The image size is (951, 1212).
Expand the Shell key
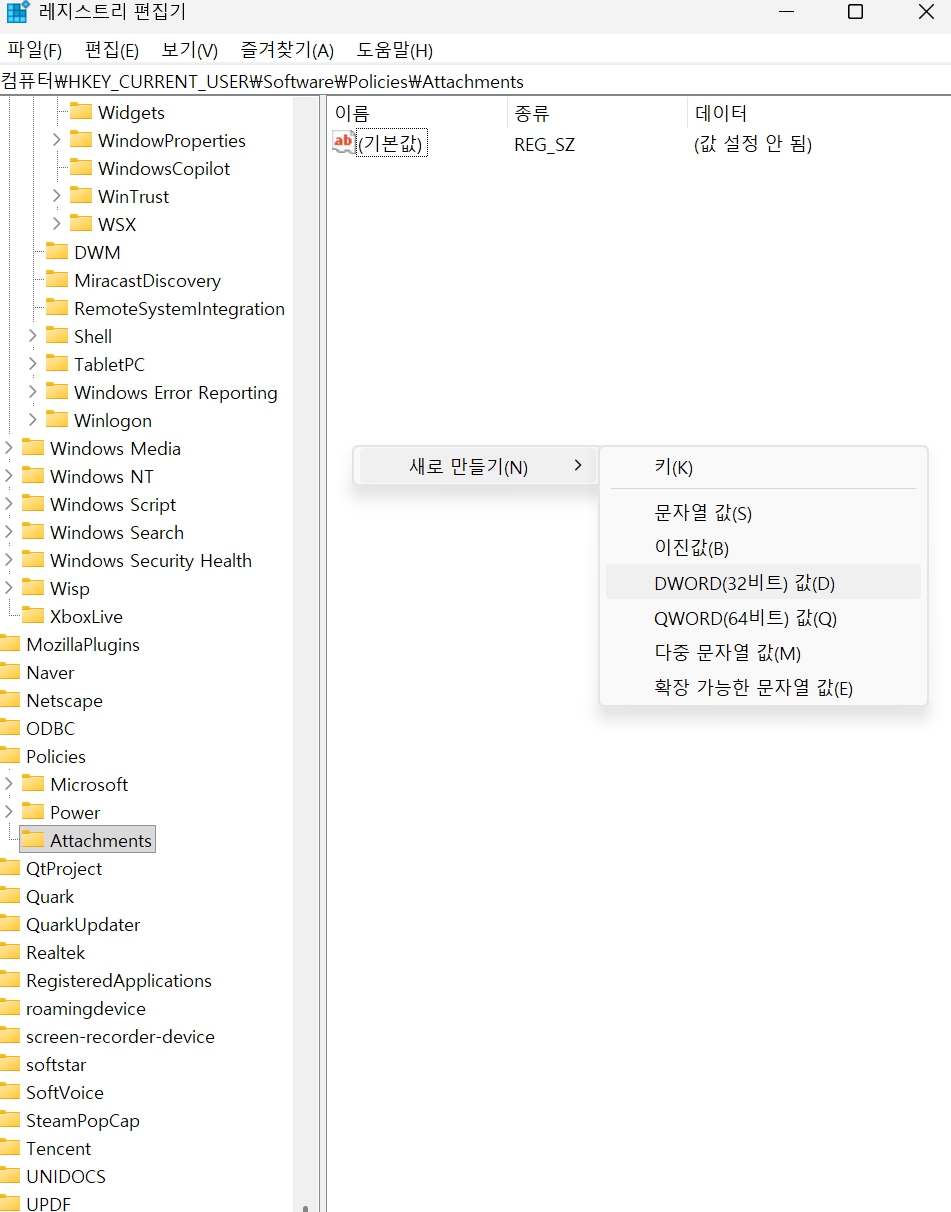32,336
